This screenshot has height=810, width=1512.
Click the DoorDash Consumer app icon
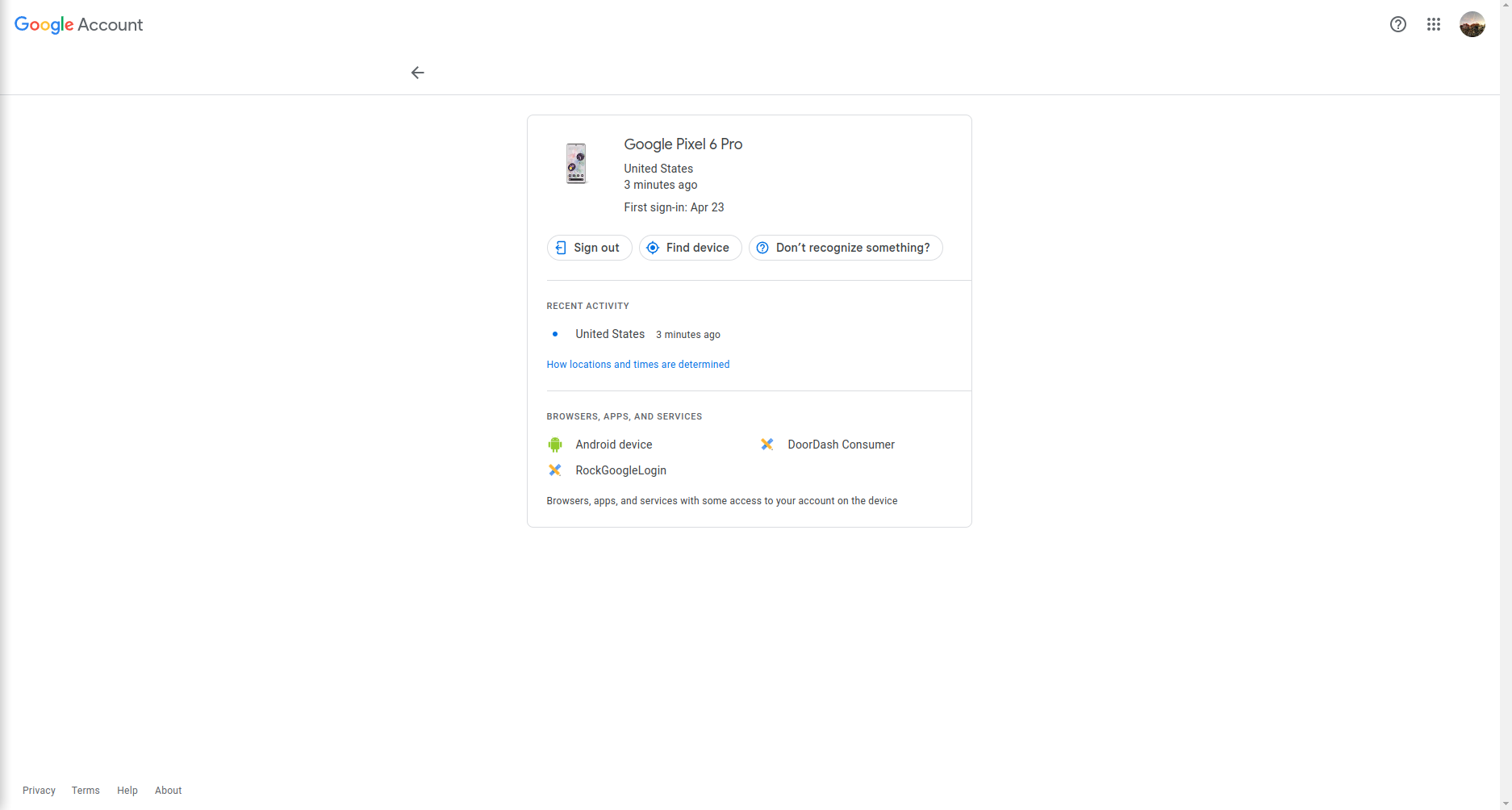tap(766, 444)
